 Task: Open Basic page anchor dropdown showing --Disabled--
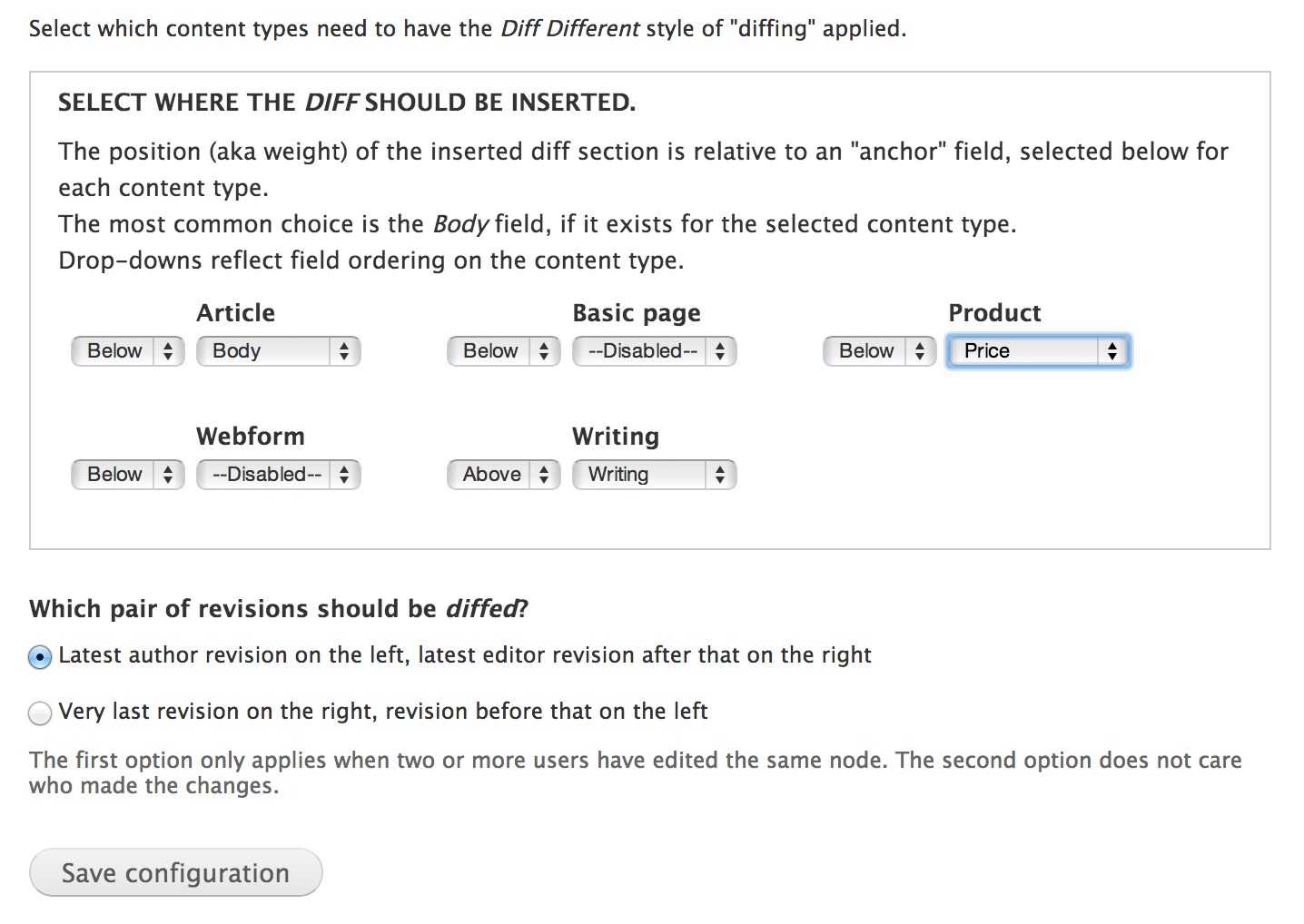point(655,351)
